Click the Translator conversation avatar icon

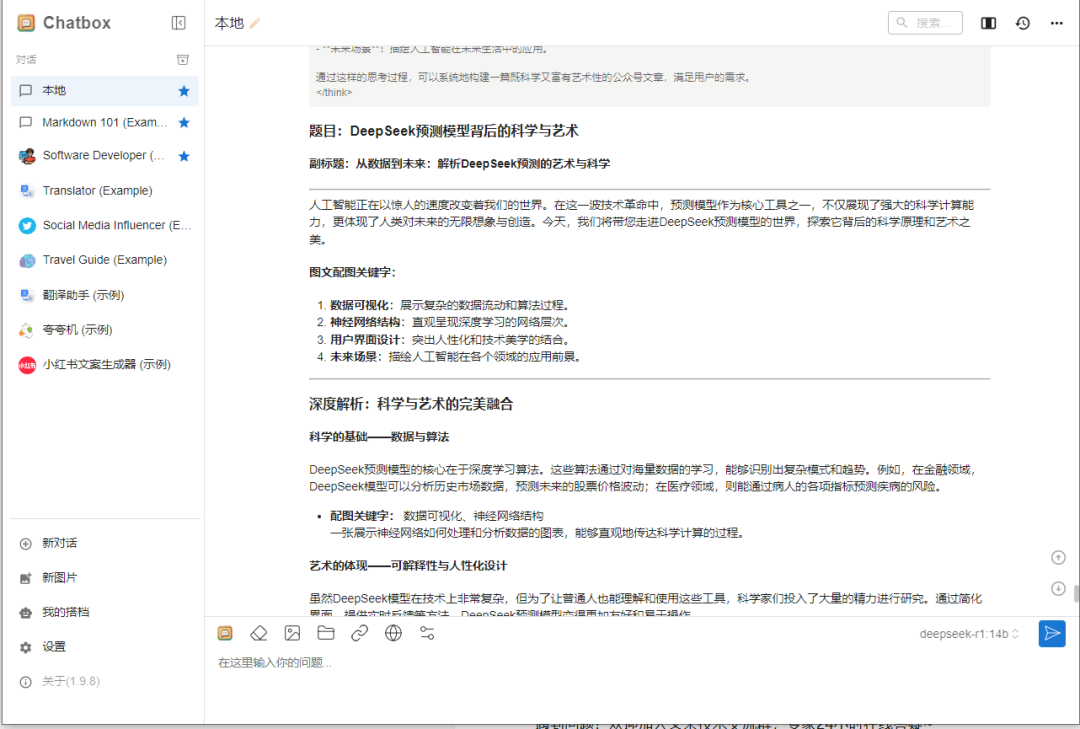click(x=27, y=191)
